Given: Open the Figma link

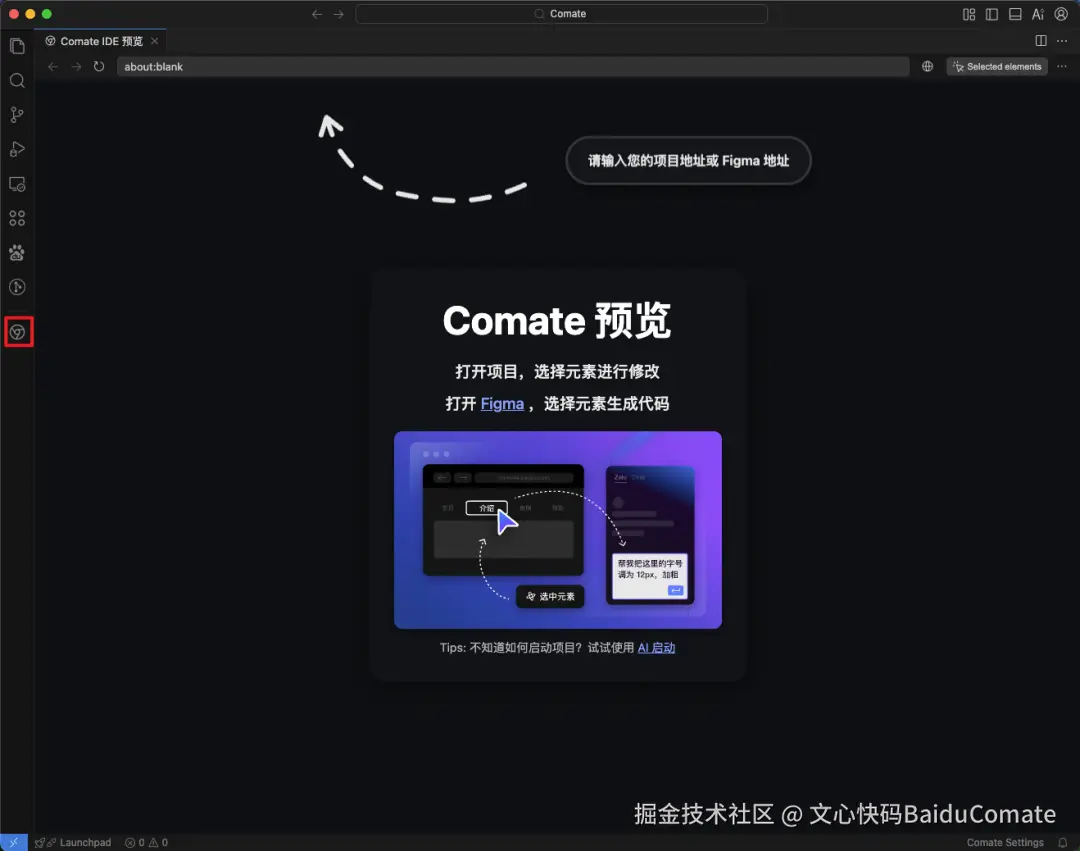Looking at the screenshot, I should click(502, 404).
